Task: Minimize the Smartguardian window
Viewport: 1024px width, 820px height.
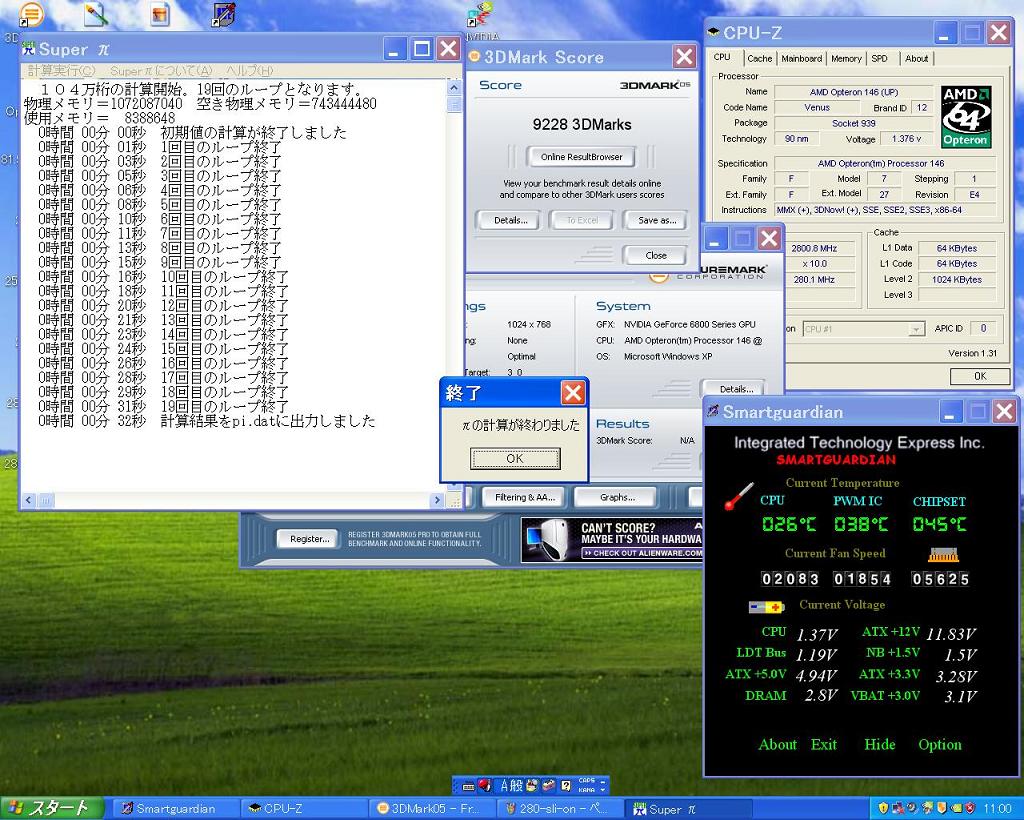Action: coord(951,411)
